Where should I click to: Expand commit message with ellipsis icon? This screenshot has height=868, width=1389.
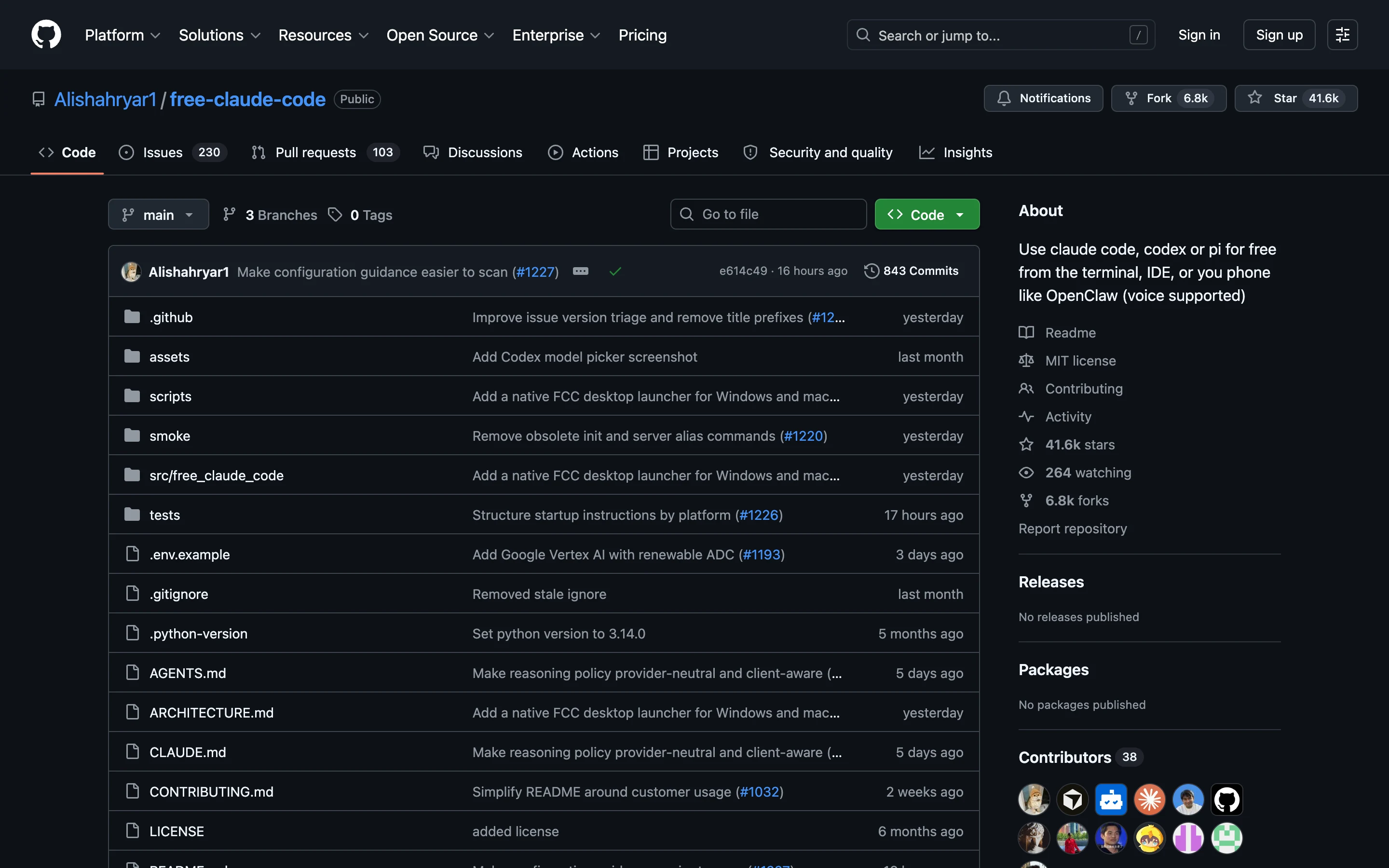[x=580, y=271]
